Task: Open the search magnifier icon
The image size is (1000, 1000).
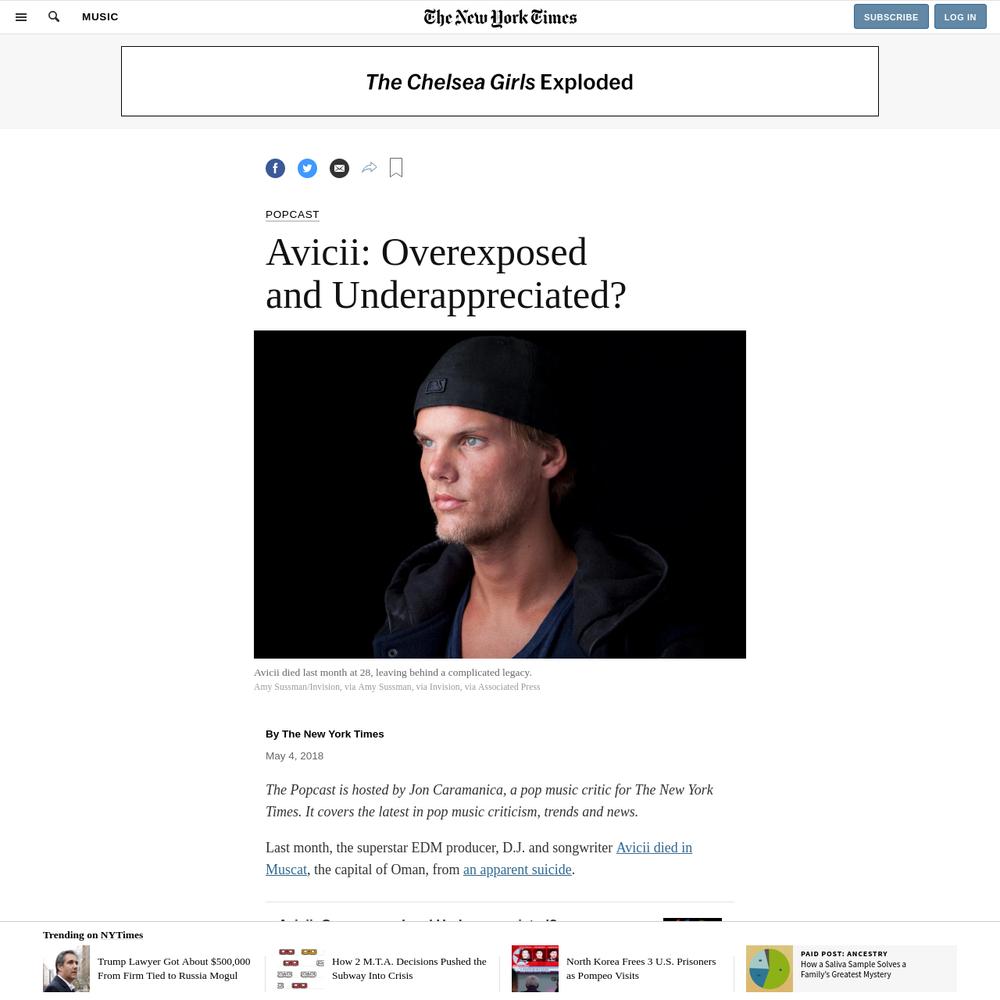Action: pyautogui.click(x=54, y=17)
